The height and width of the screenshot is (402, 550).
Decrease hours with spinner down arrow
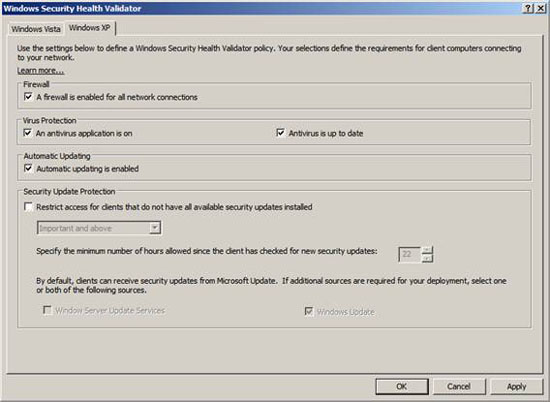pyautogui.click(x=427, y=259)
